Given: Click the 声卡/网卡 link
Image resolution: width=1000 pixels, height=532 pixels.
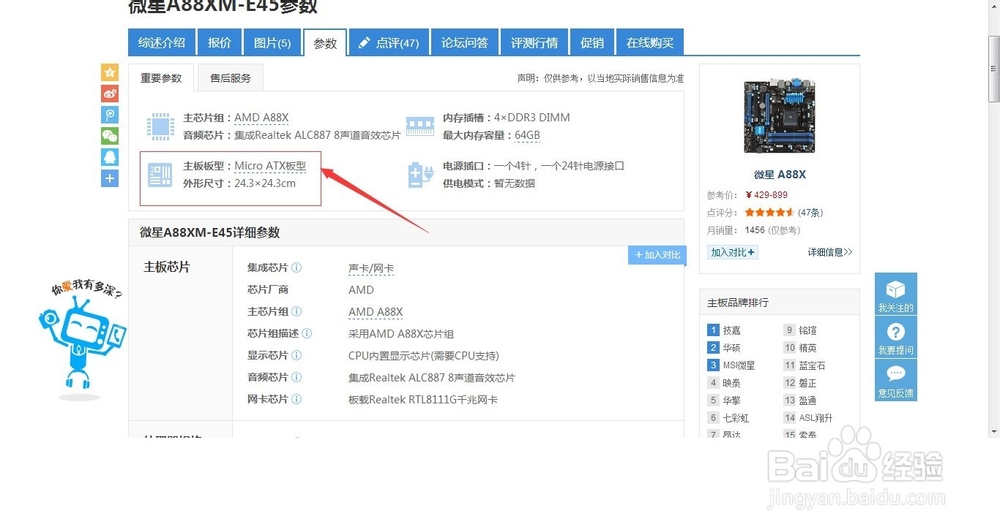Looking at the screenshot, I should click(371, 269).
